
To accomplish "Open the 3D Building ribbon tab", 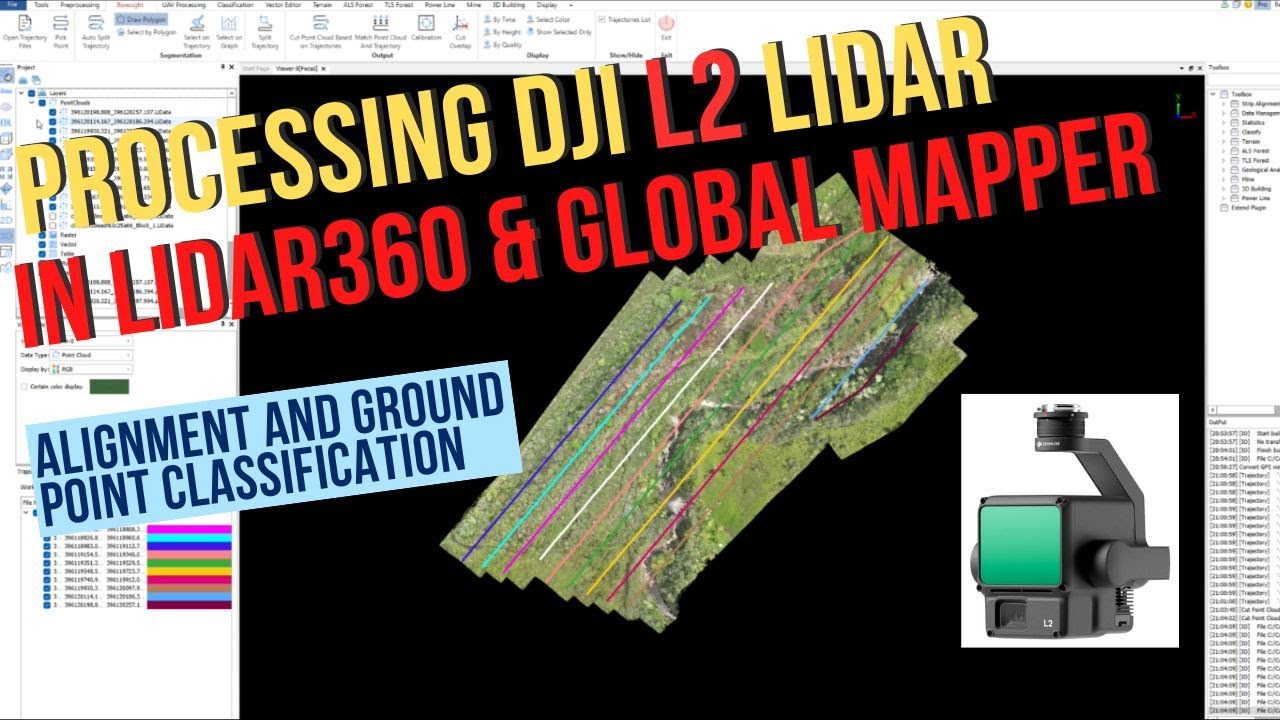I will (511, 5).
